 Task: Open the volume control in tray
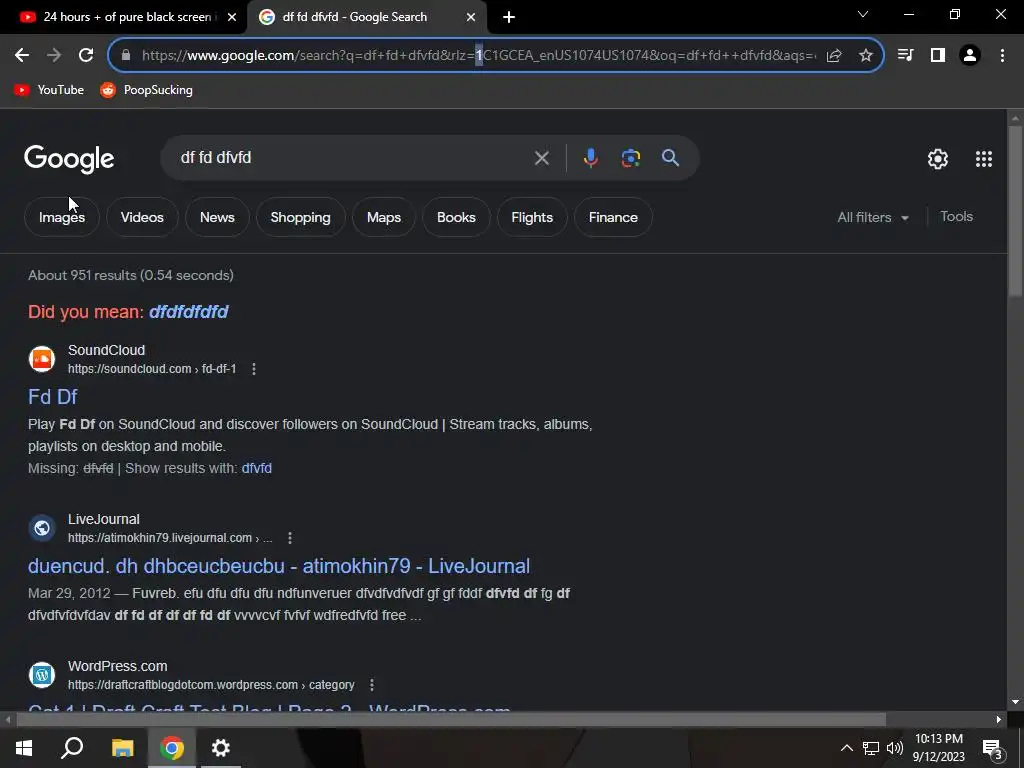pos(895,748)
